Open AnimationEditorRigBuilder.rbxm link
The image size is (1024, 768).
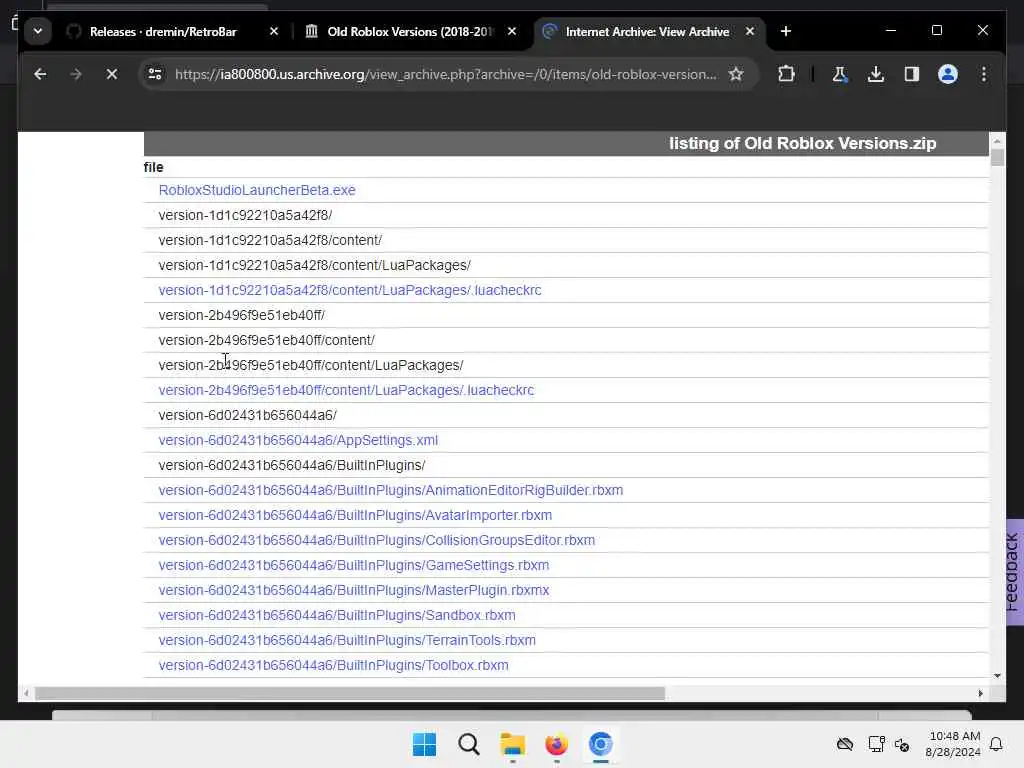(x=391, y=490)
